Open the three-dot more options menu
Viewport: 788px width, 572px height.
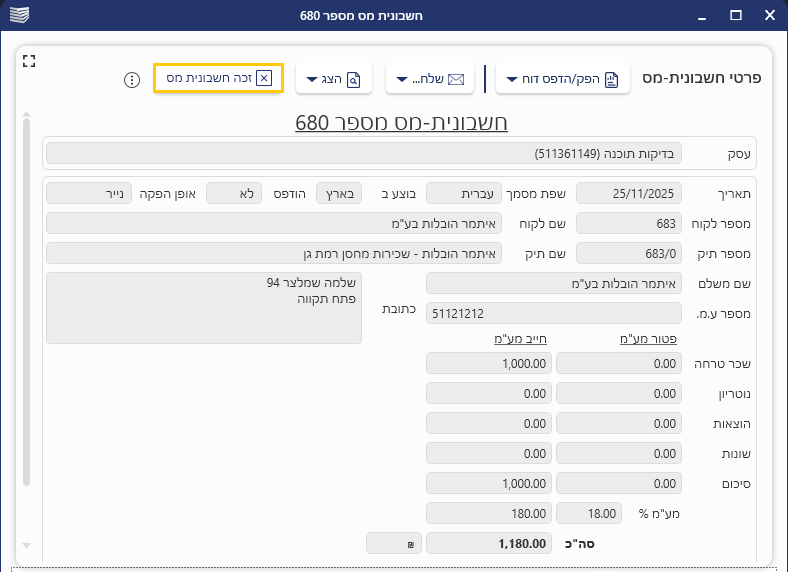131,79
